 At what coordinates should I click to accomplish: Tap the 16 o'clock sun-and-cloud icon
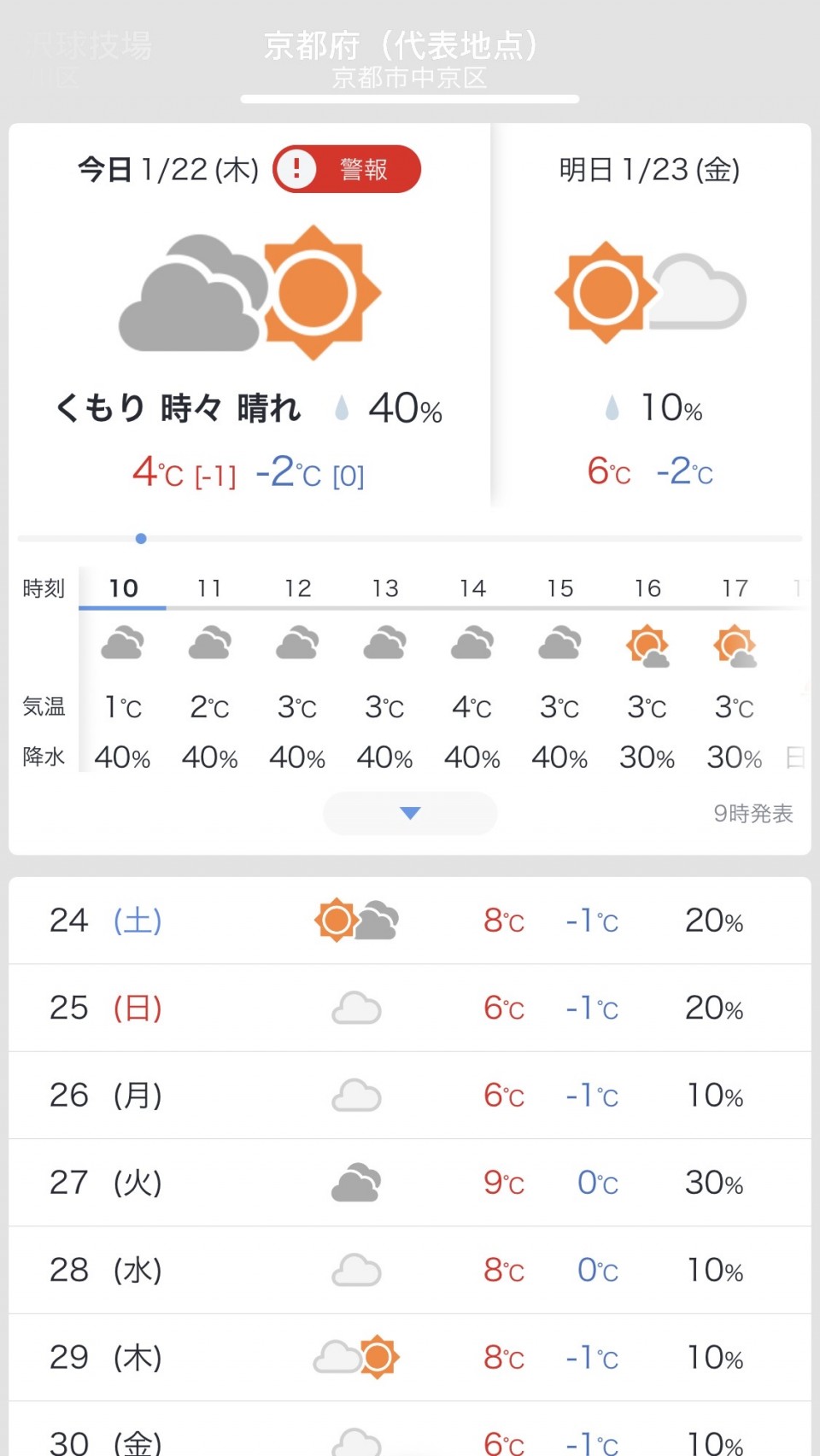647,646
